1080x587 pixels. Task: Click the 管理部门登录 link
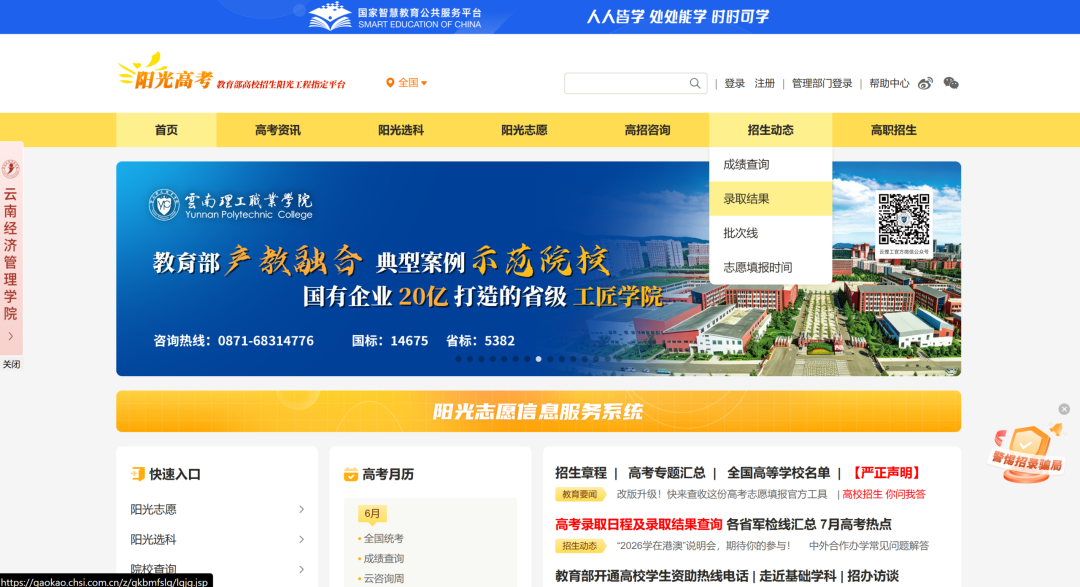tap(822, 83)
